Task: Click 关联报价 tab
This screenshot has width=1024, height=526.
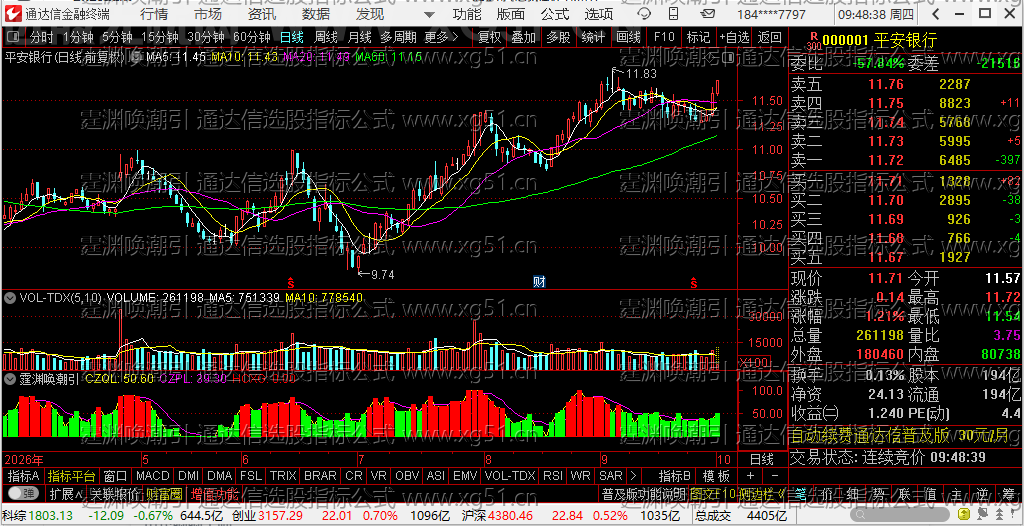Action: pos(115,493)
